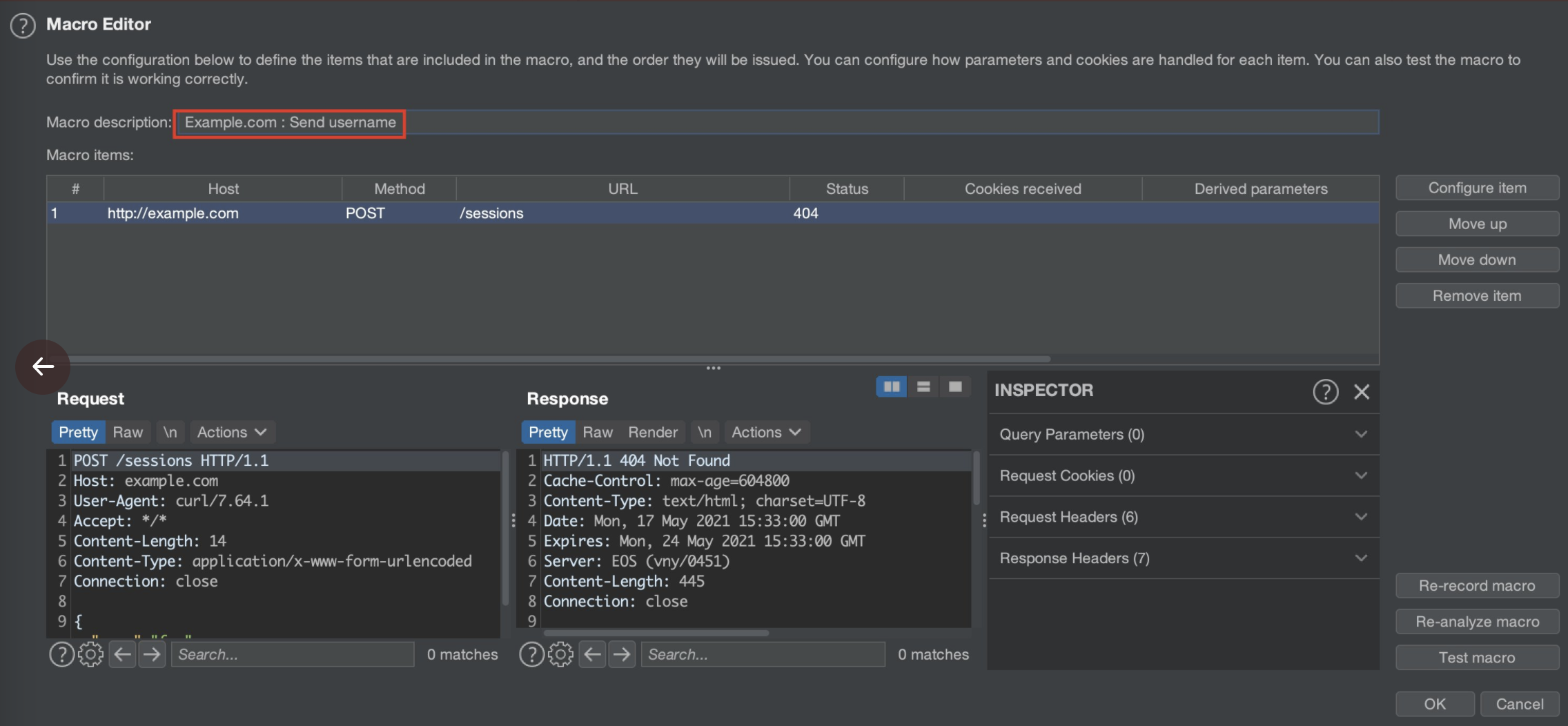Click request line User-Agent: curl/7.64.1
Image resolution: width=1568 pixels, height=726 pixels.
pos(171,500)
